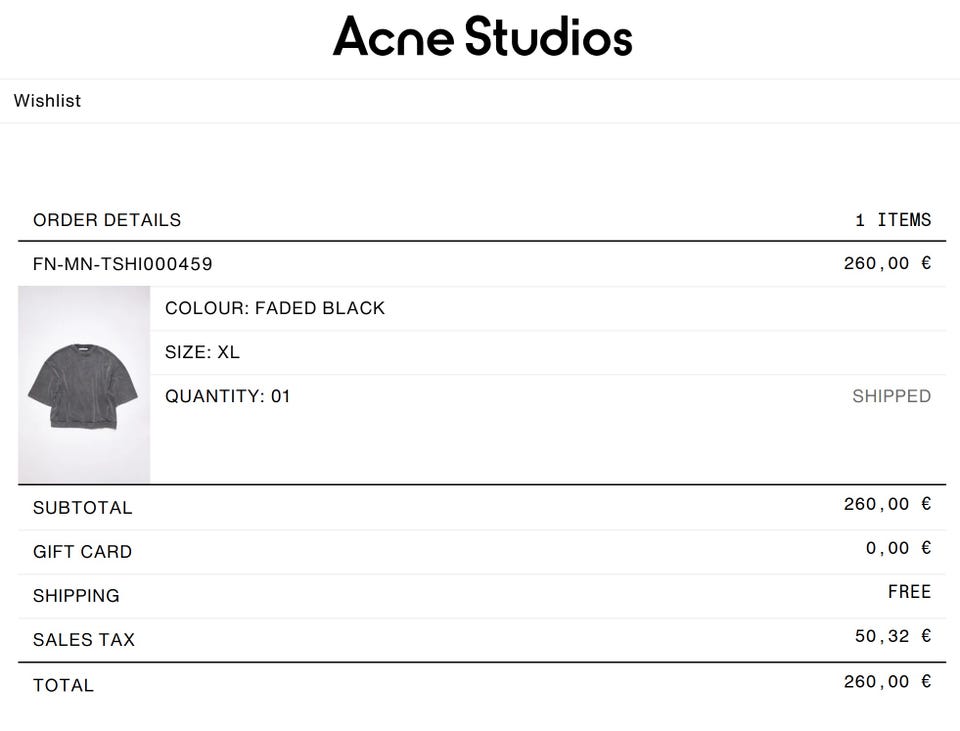
Task: Click the Acne Studios logo
Action: coord(482,37)
